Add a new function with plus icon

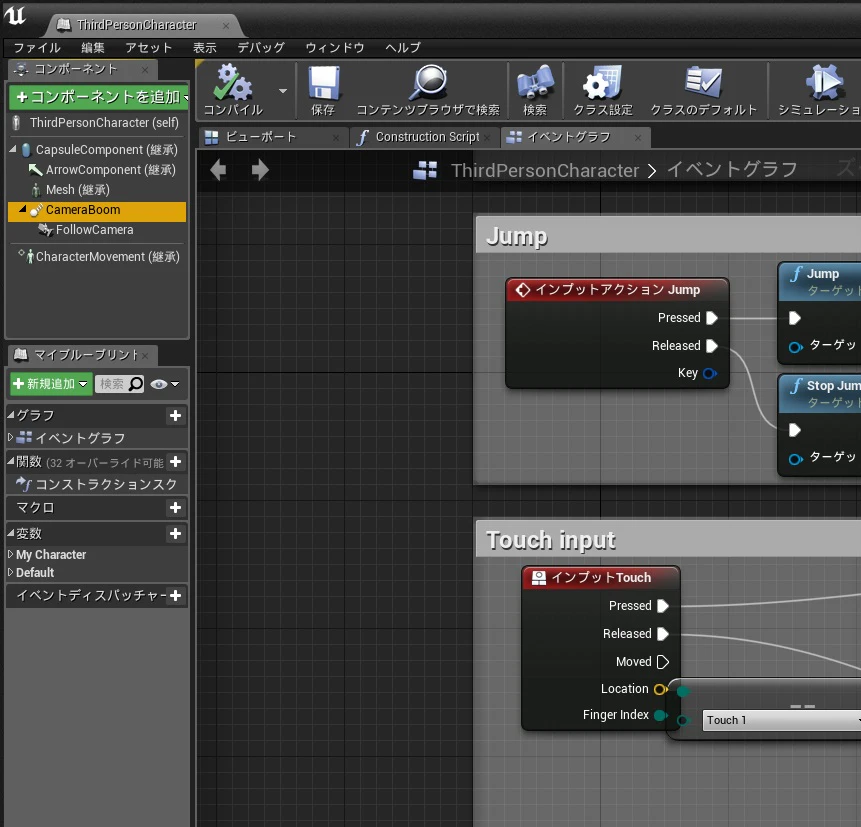[175, 462]
